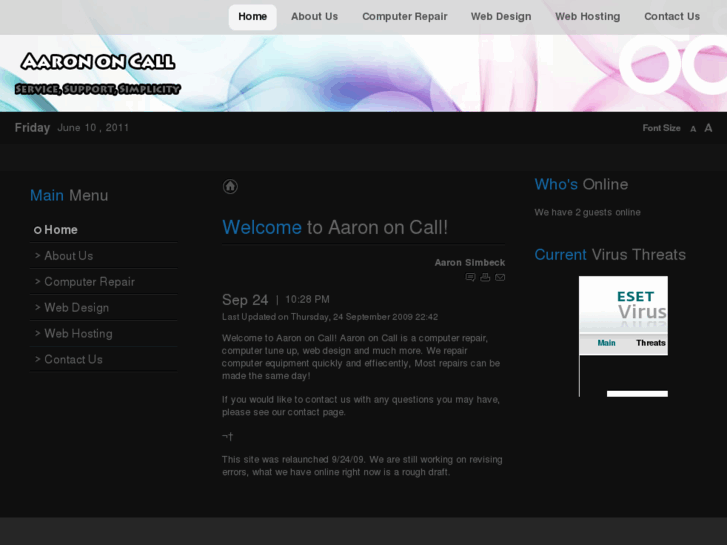Go to Web Design in top navigation

501,17
